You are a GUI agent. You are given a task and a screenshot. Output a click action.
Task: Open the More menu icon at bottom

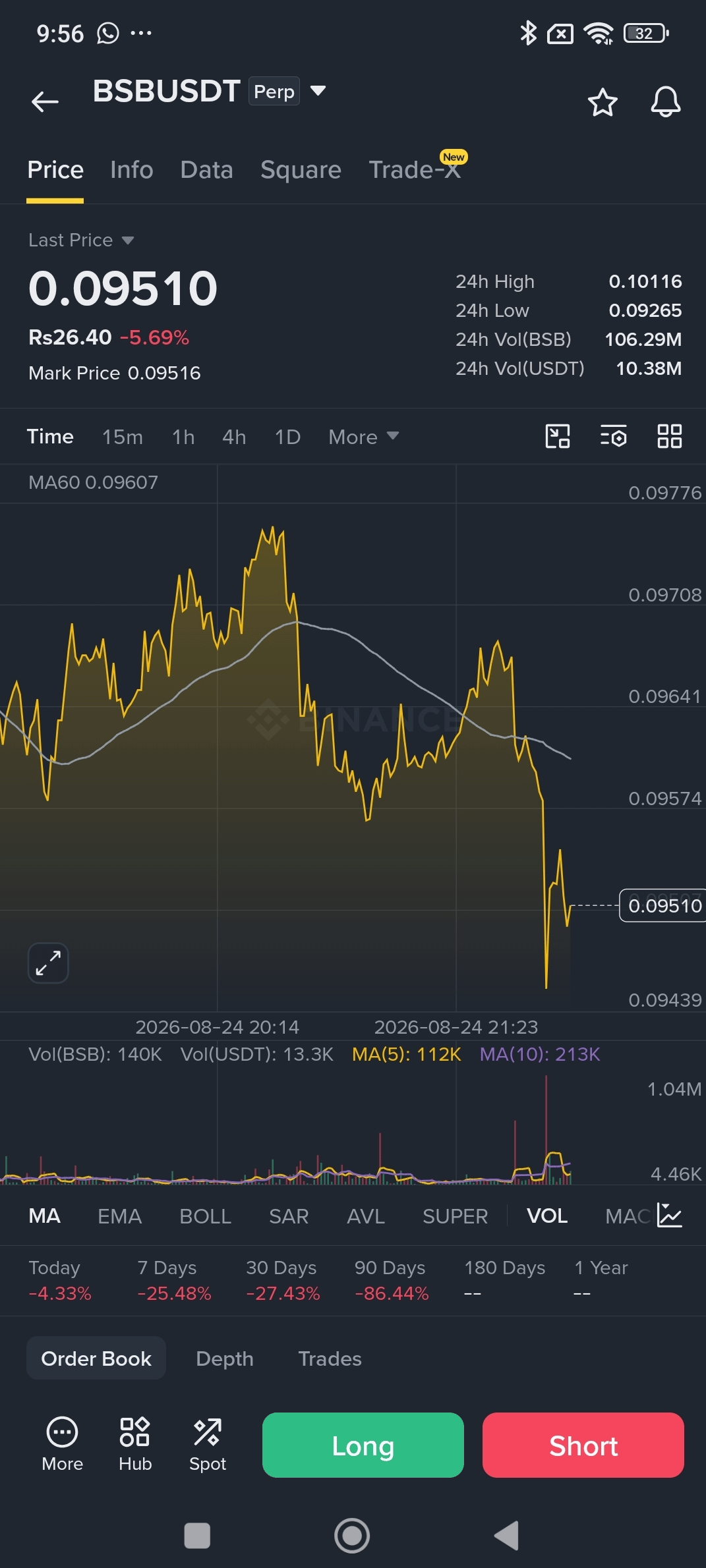[x=63, y=1444]
